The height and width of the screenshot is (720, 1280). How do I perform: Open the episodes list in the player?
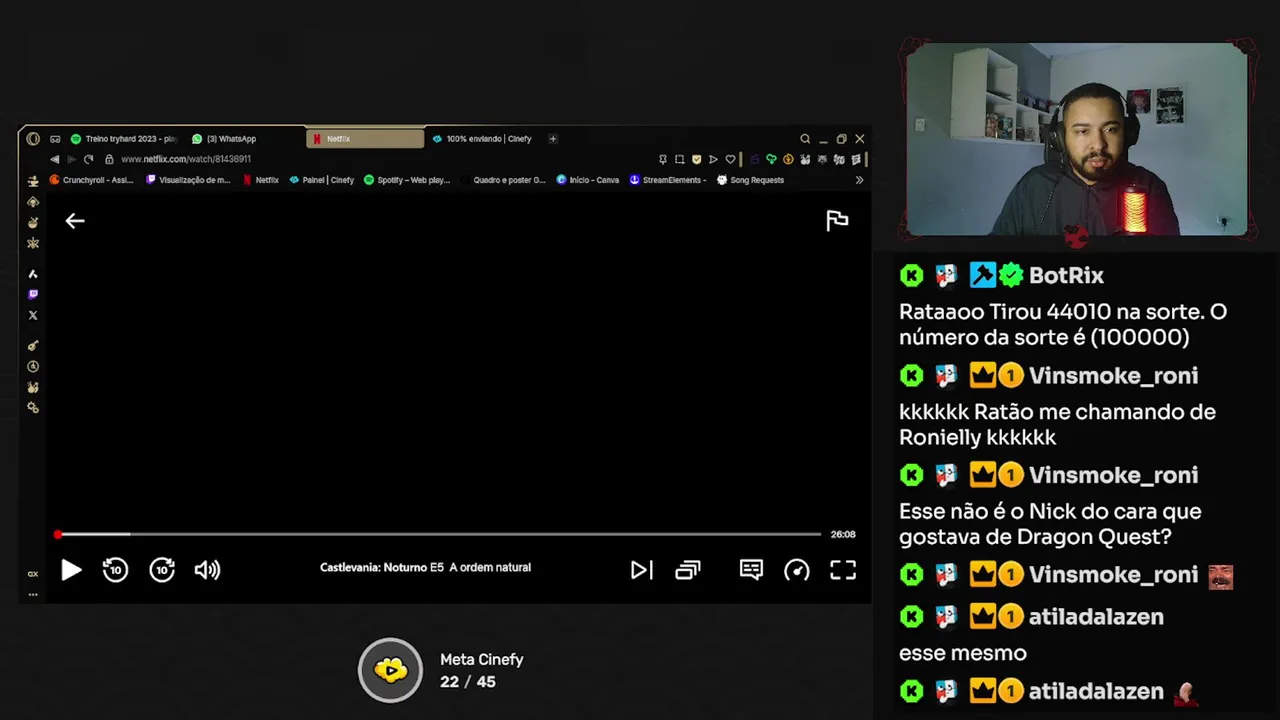(688, 570)
